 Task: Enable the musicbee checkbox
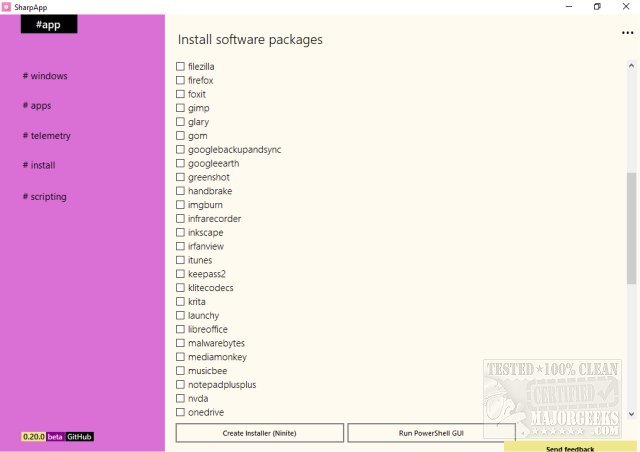click(180, 371)
